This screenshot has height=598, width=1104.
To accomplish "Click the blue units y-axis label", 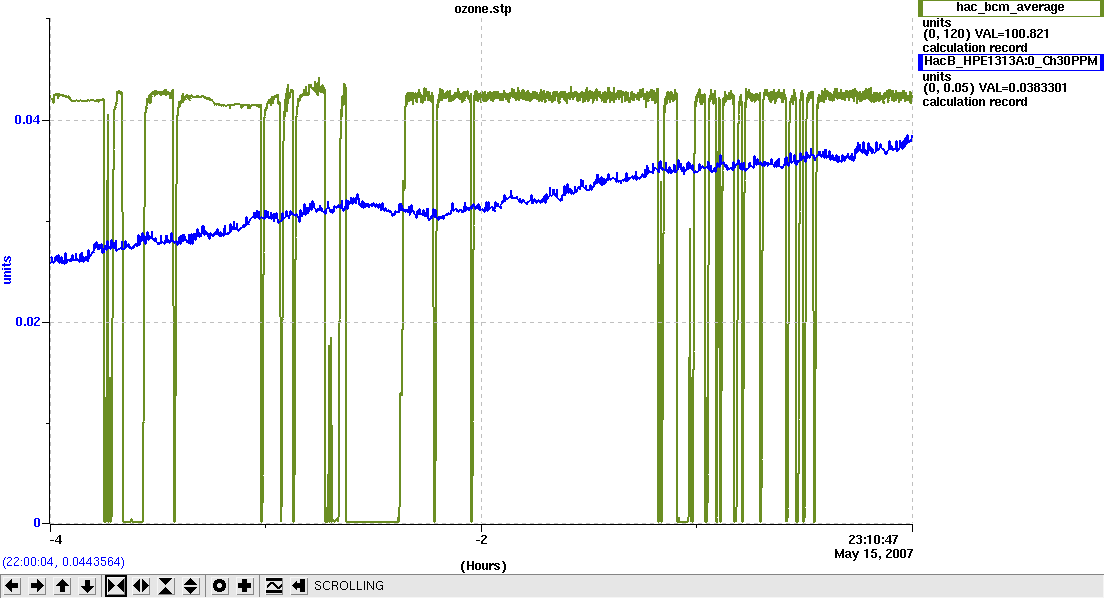I will [x=8, y=270].
